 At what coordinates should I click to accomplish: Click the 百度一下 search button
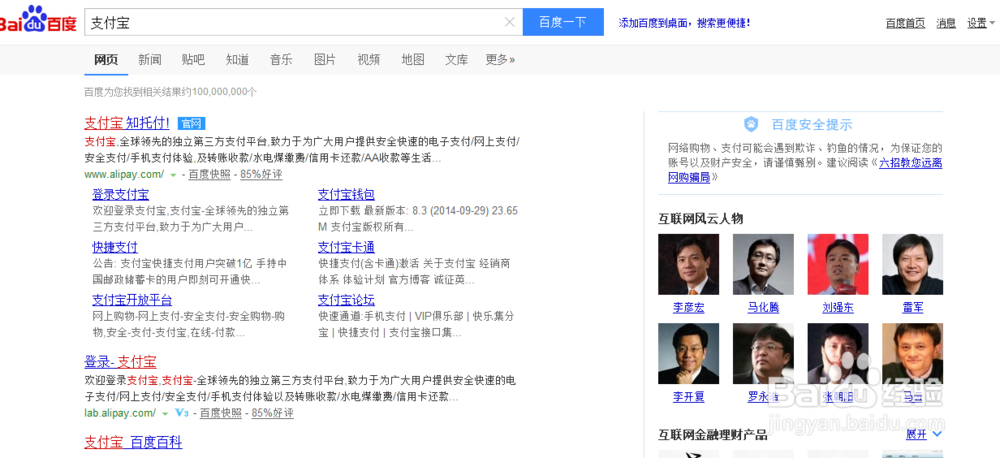[x=563, y=22]
